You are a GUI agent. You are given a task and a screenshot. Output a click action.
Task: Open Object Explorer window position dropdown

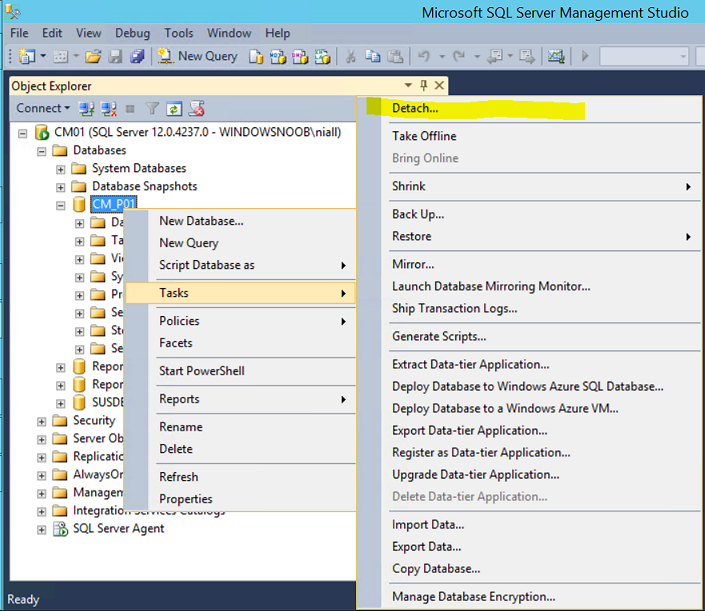408,85
